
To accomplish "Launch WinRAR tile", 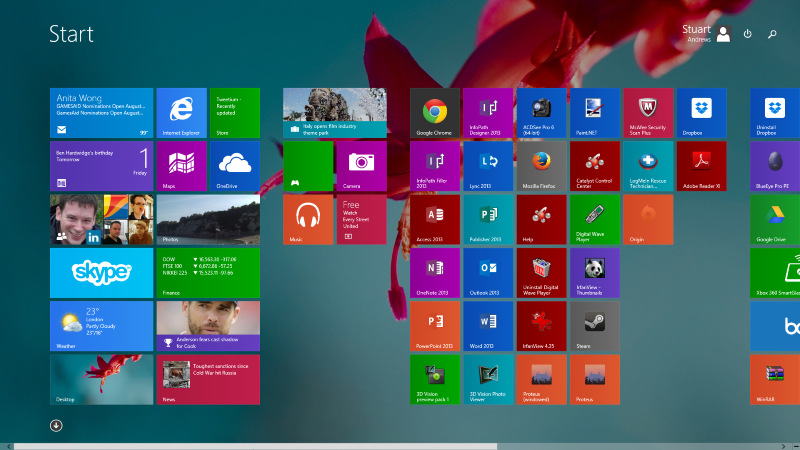I will tap(775, 380).
